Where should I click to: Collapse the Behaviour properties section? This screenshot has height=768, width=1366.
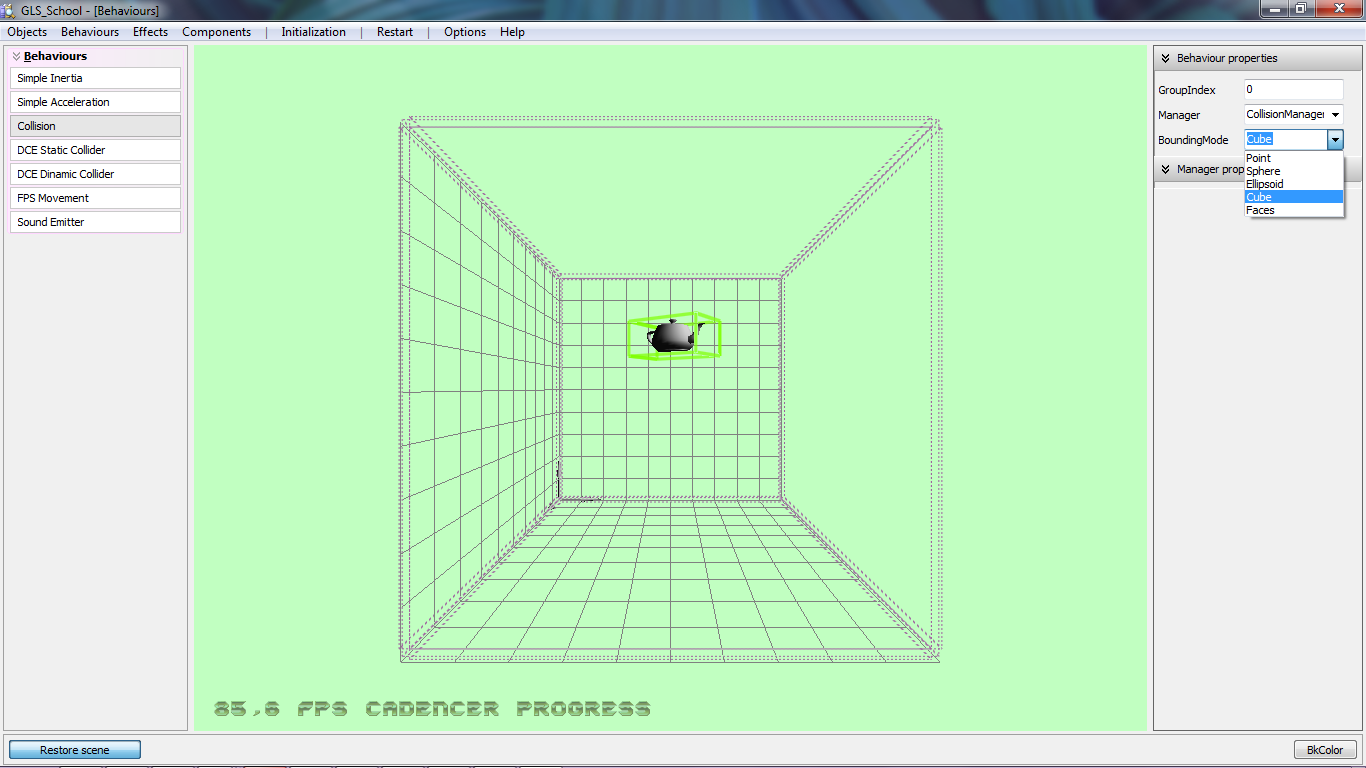click(x=1165, y=59)
